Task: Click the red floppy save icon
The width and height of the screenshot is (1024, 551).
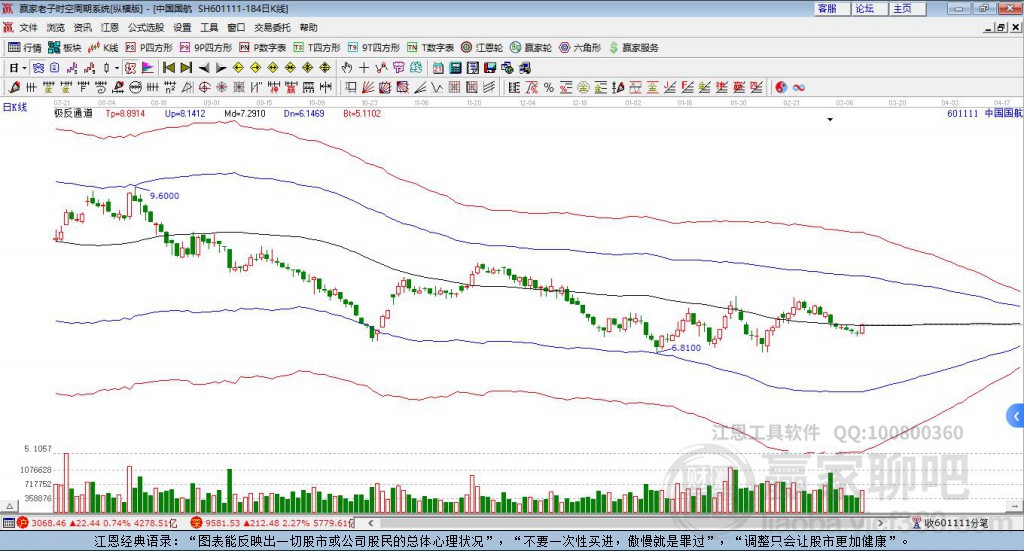Action: [x=490, y=68]
